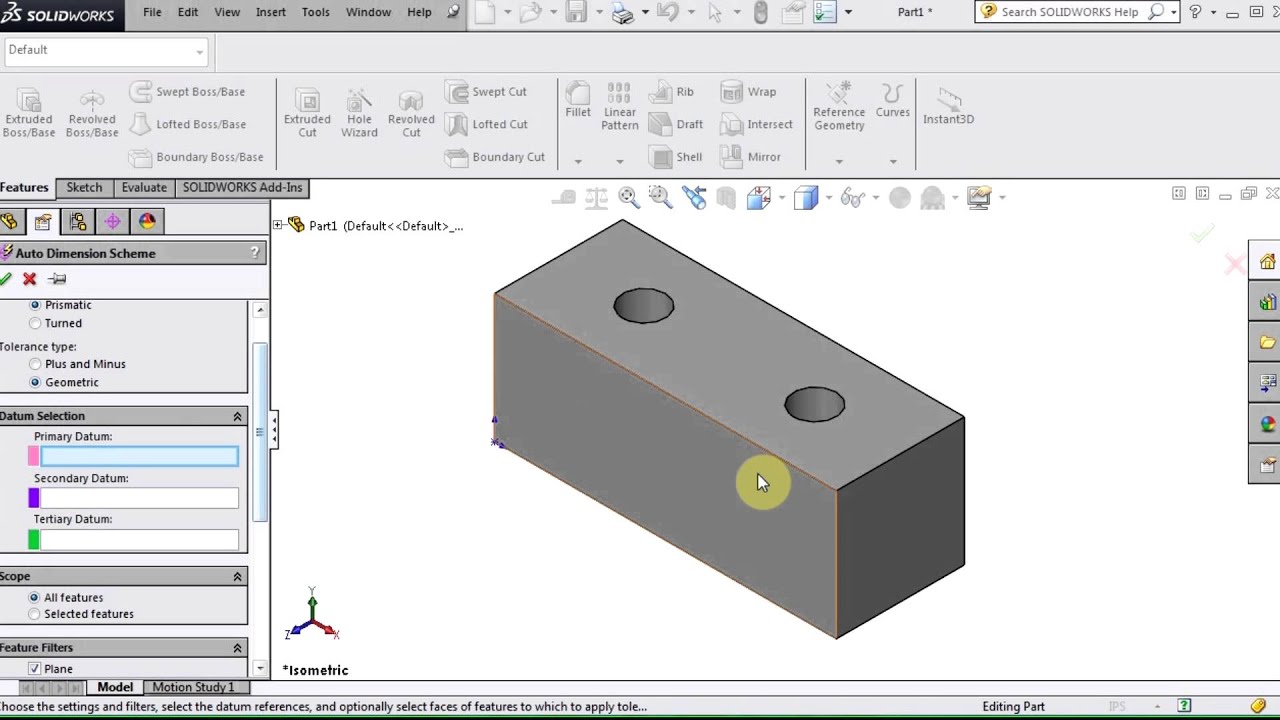Click the green Tertiary Datum color swatch
The width and height of the screenshot is (1280, 720).
(x=34, y=540)
